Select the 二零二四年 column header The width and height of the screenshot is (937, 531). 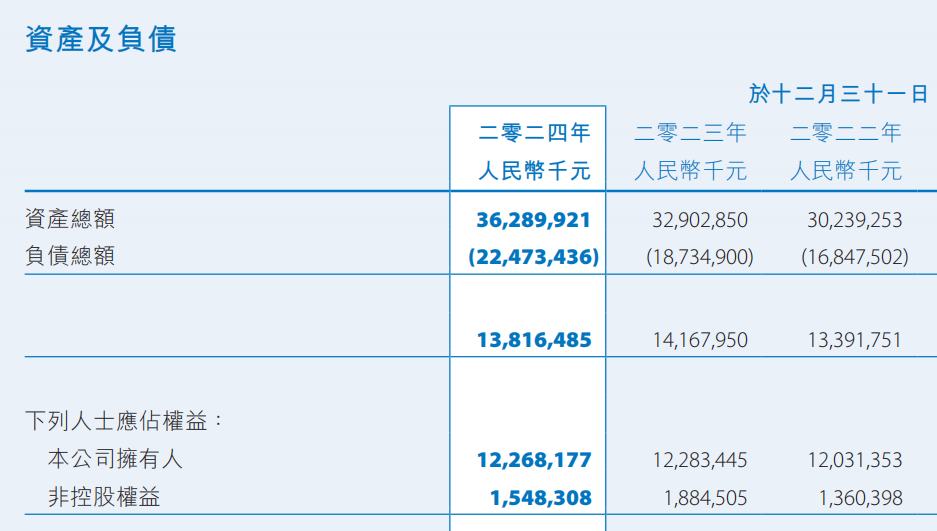534,133
